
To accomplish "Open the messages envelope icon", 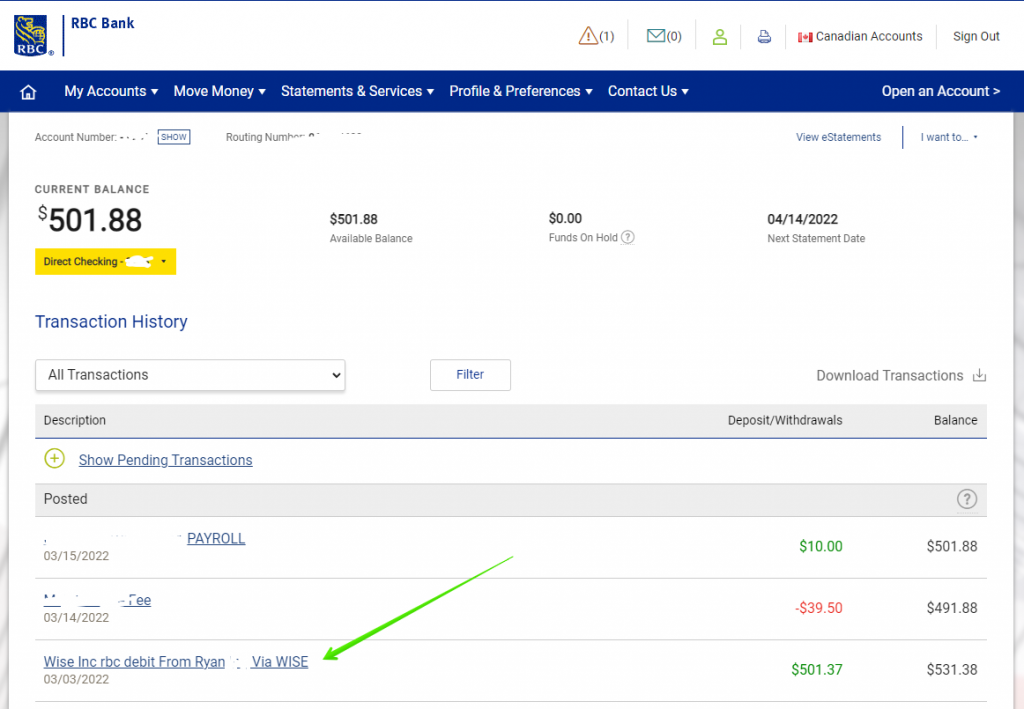I will tap(656, 35).
